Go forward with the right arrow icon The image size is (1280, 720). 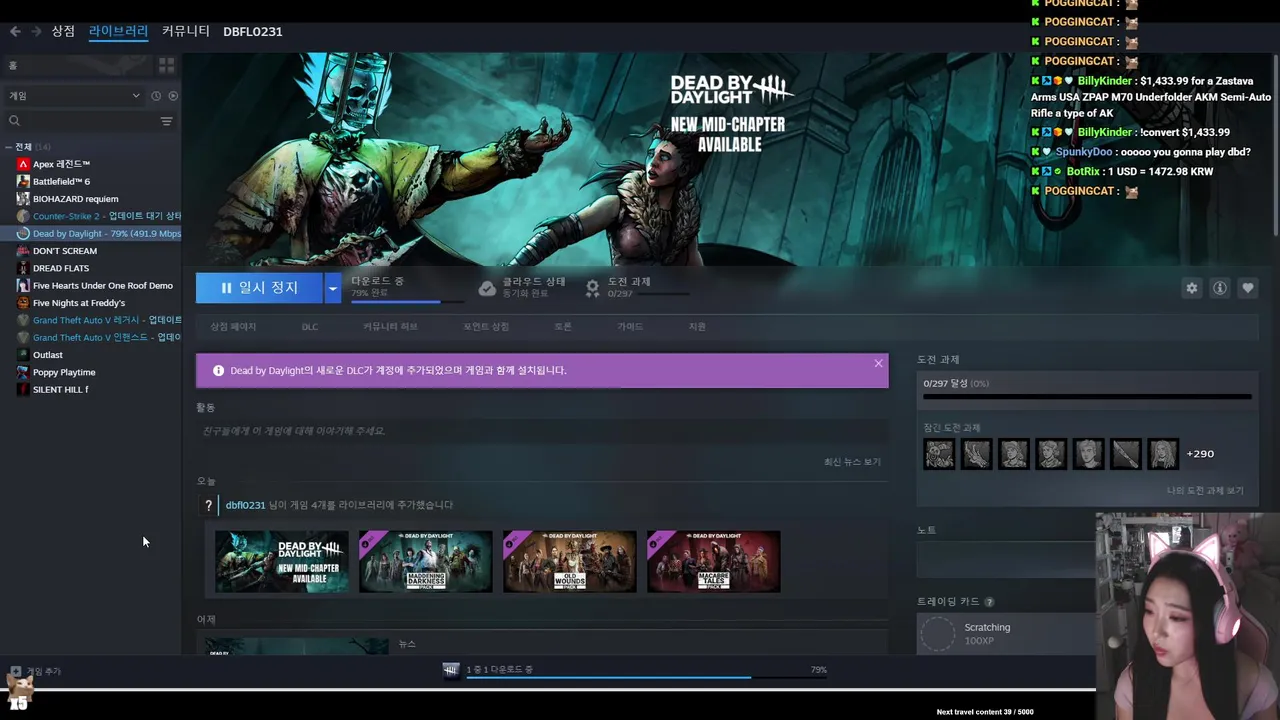tap(36, 31)
